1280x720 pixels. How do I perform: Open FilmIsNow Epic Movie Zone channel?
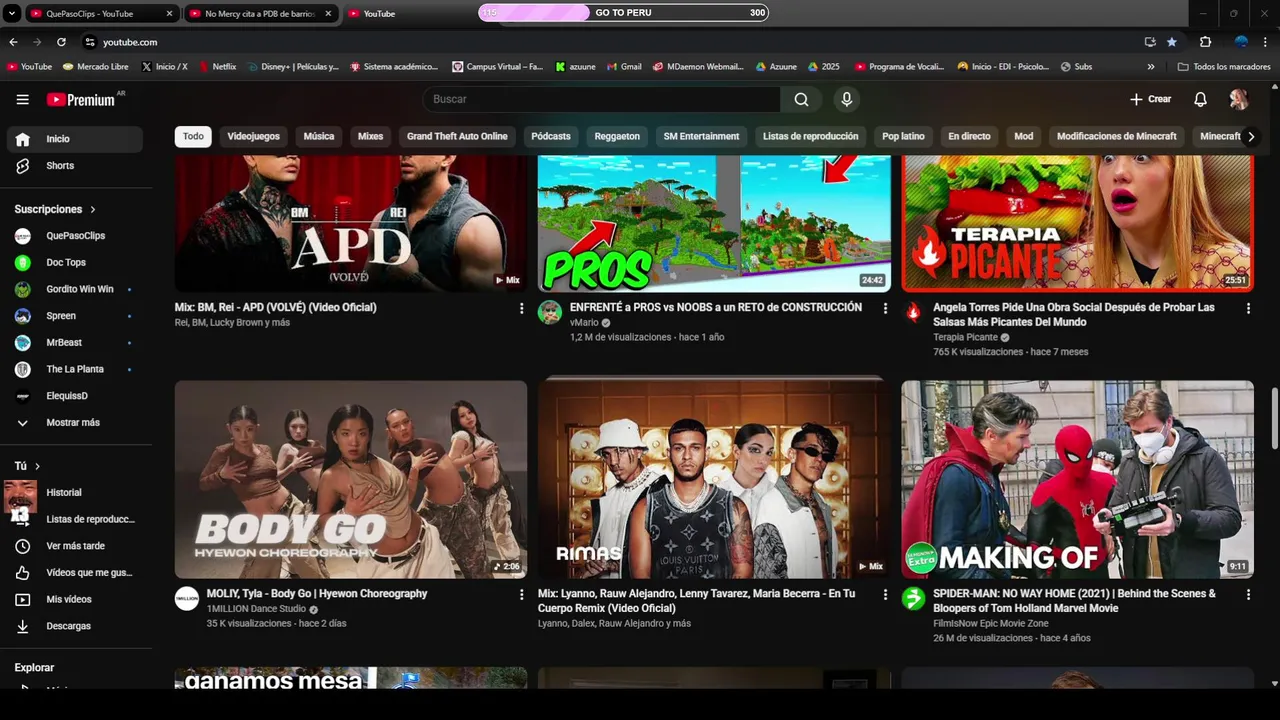[x=991, y=623]
